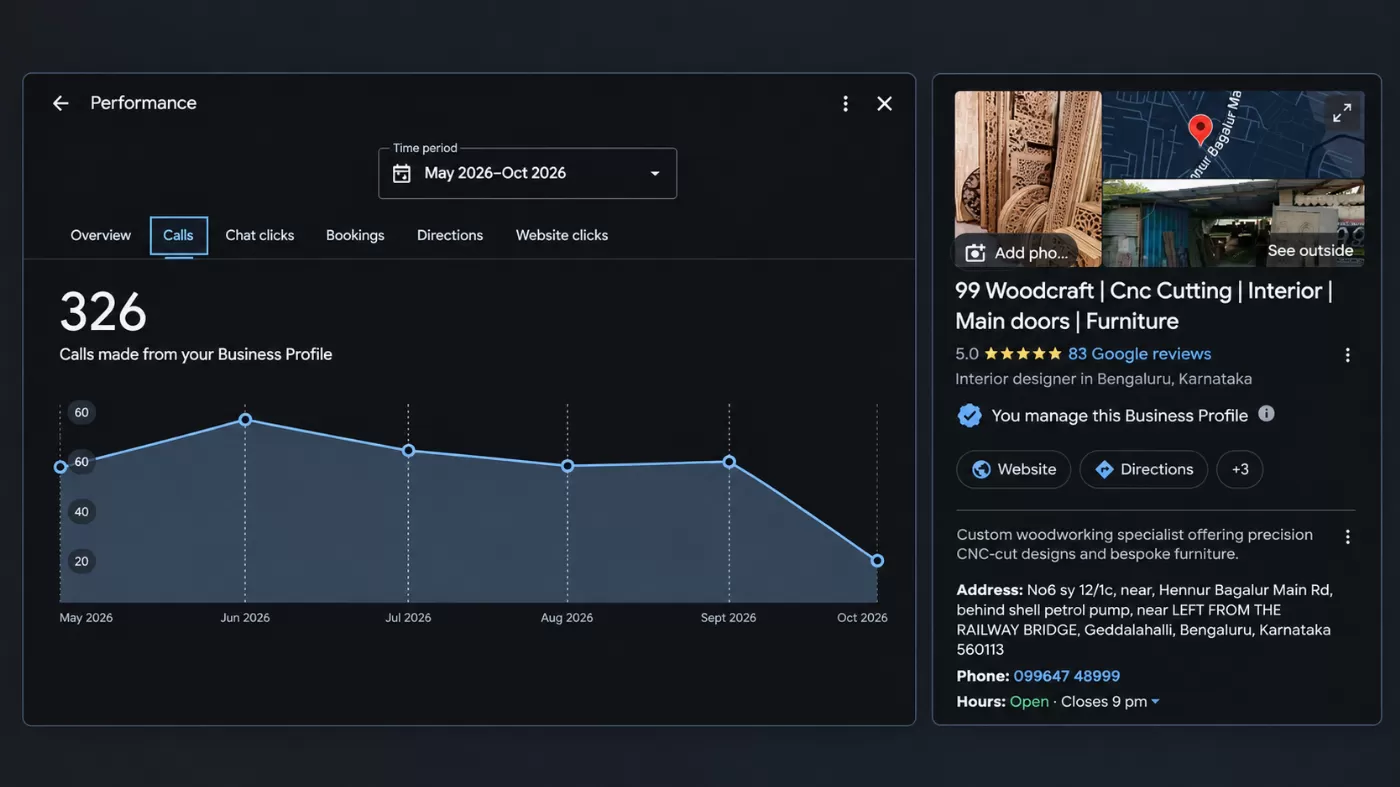Click the Add photo button

[x=1015, y=253]
